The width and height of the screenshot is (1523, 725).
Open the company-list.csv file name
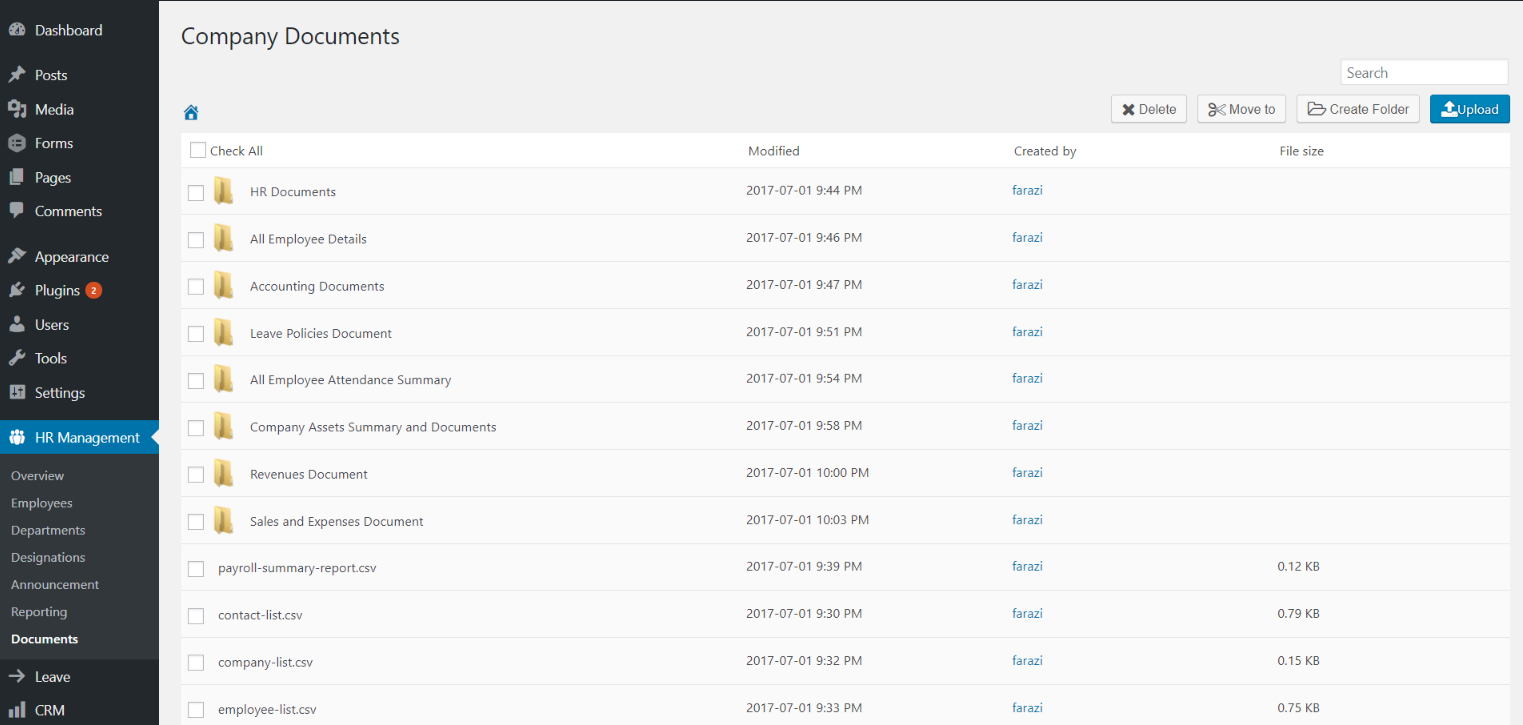(x=265, y=662)
